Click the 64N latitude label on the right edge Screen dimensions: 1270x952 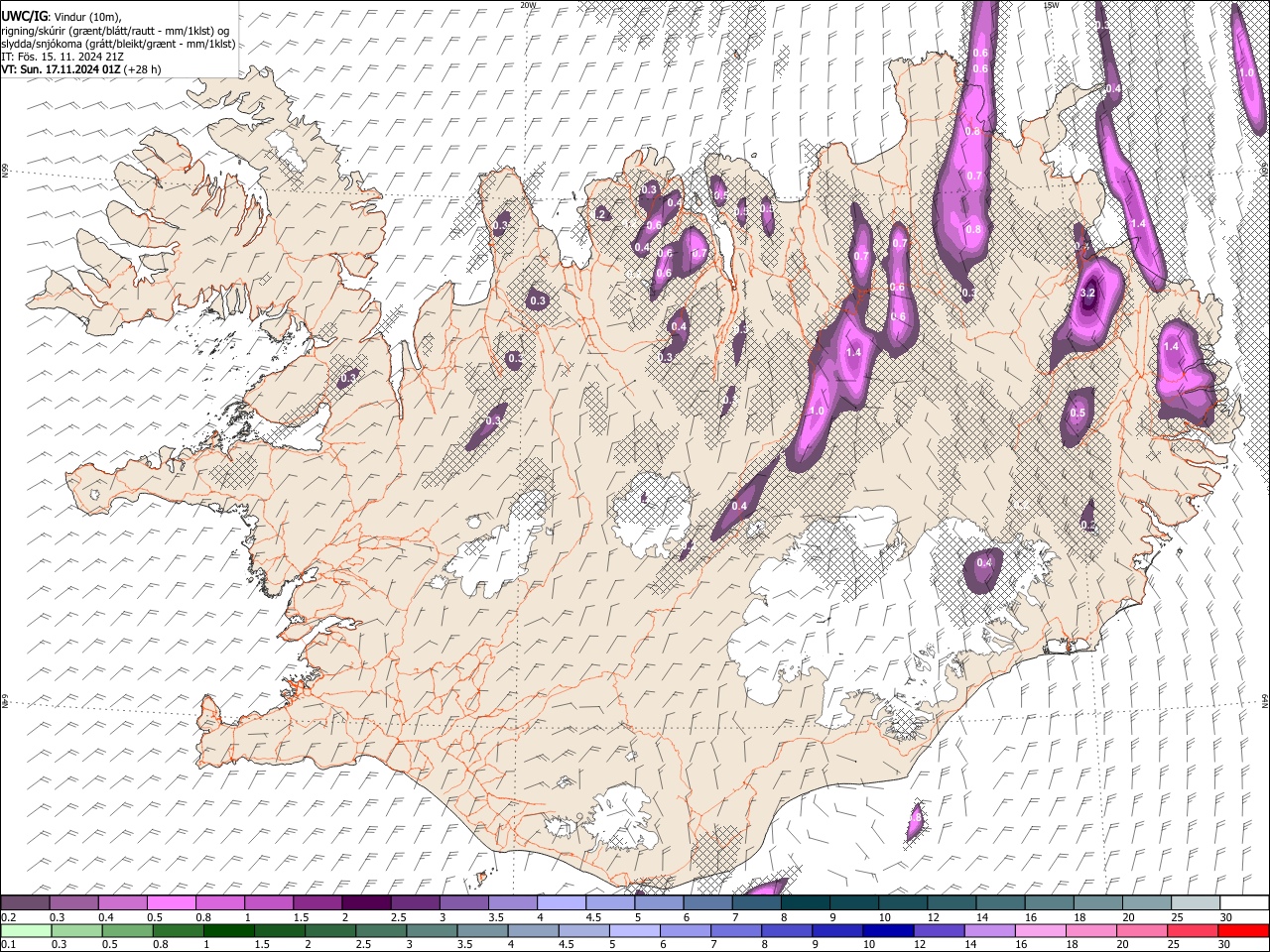pyautogui.click(x=1265, y=700)
